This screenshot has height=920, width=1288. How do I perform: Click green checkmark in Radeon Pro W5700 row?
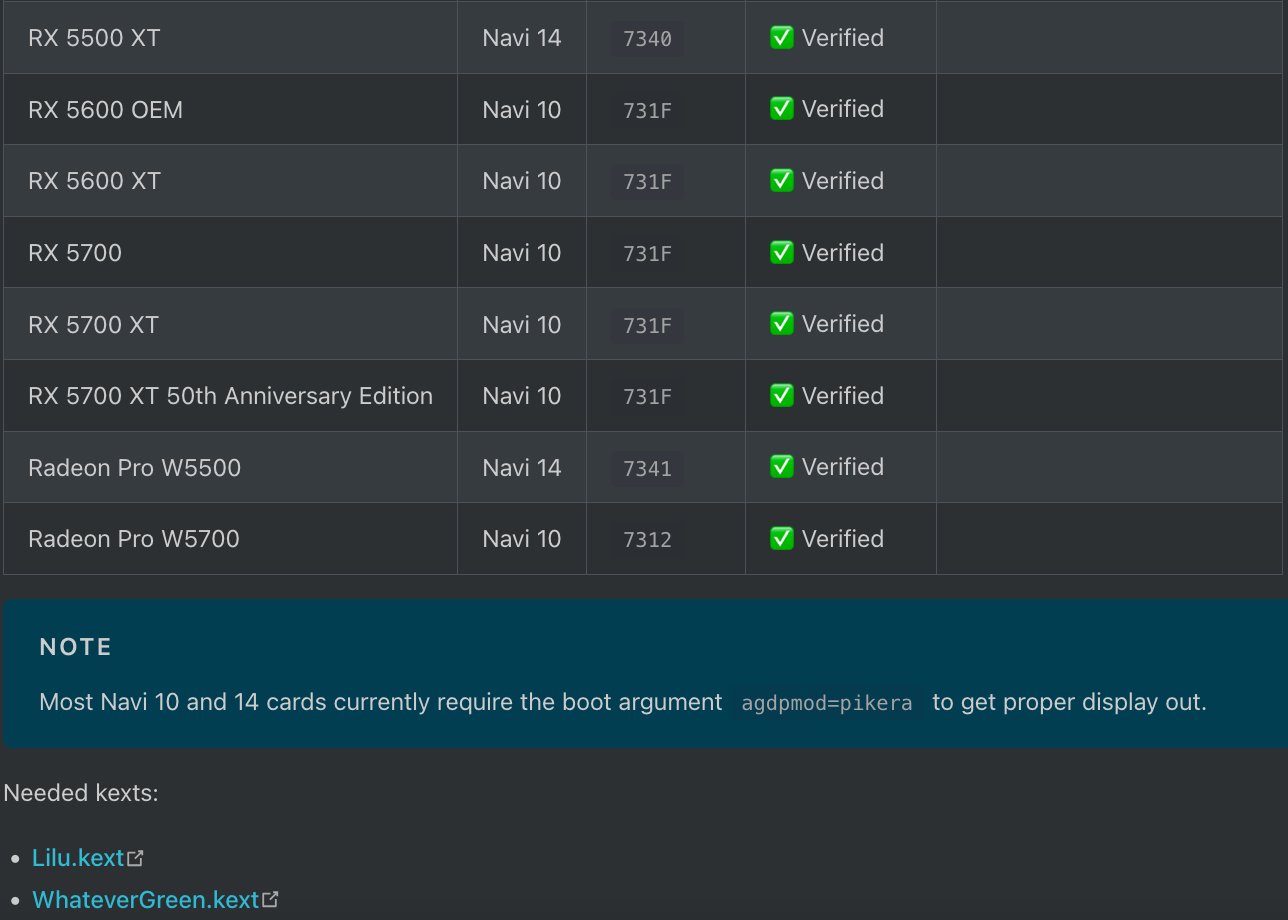tap(781, 539)
